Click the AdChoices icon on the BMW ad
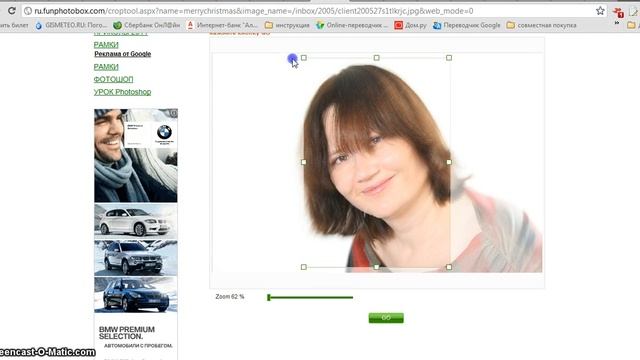Viewport: 640px width, 360px height. point(173,113)
